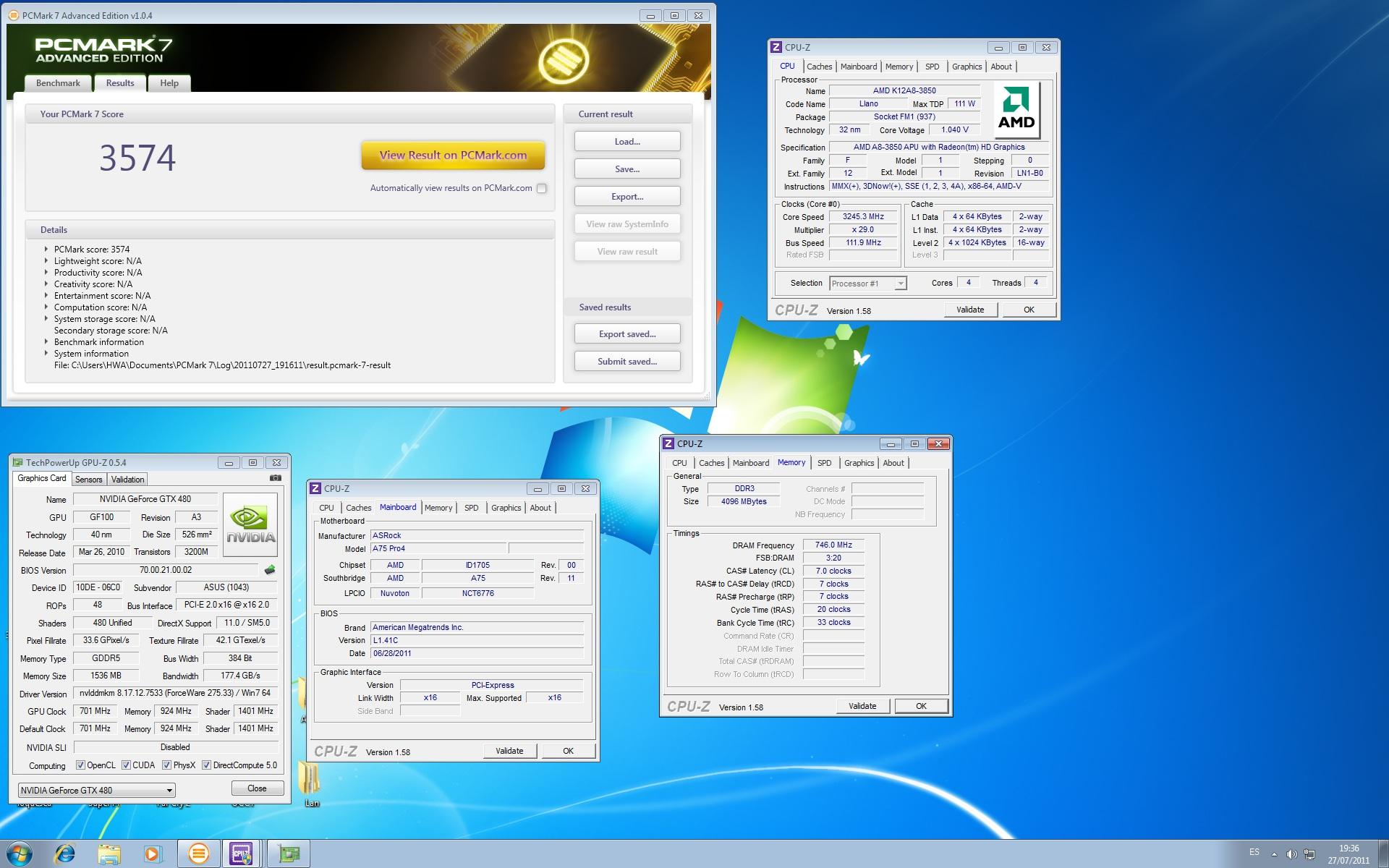
Task: Click Submit saved... button
Action: point(627,362)
